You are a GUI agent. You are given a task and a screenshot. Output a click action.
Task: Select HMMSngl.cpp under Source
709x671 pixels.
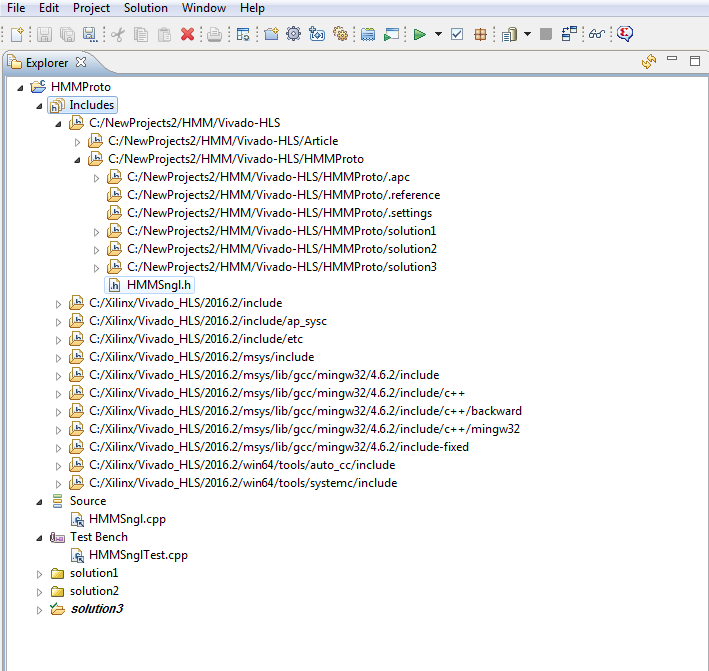click(119, 519)
